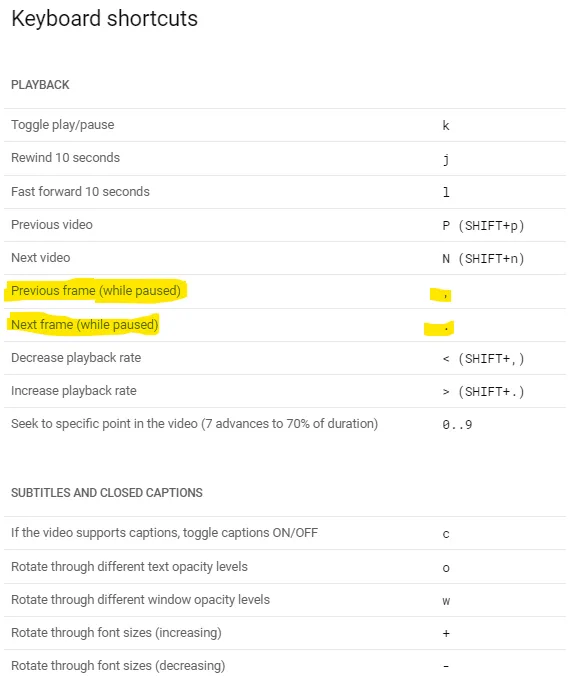Click the Toggle play/pause row label
The image size is (569, 683).
[x=63, y=125]
